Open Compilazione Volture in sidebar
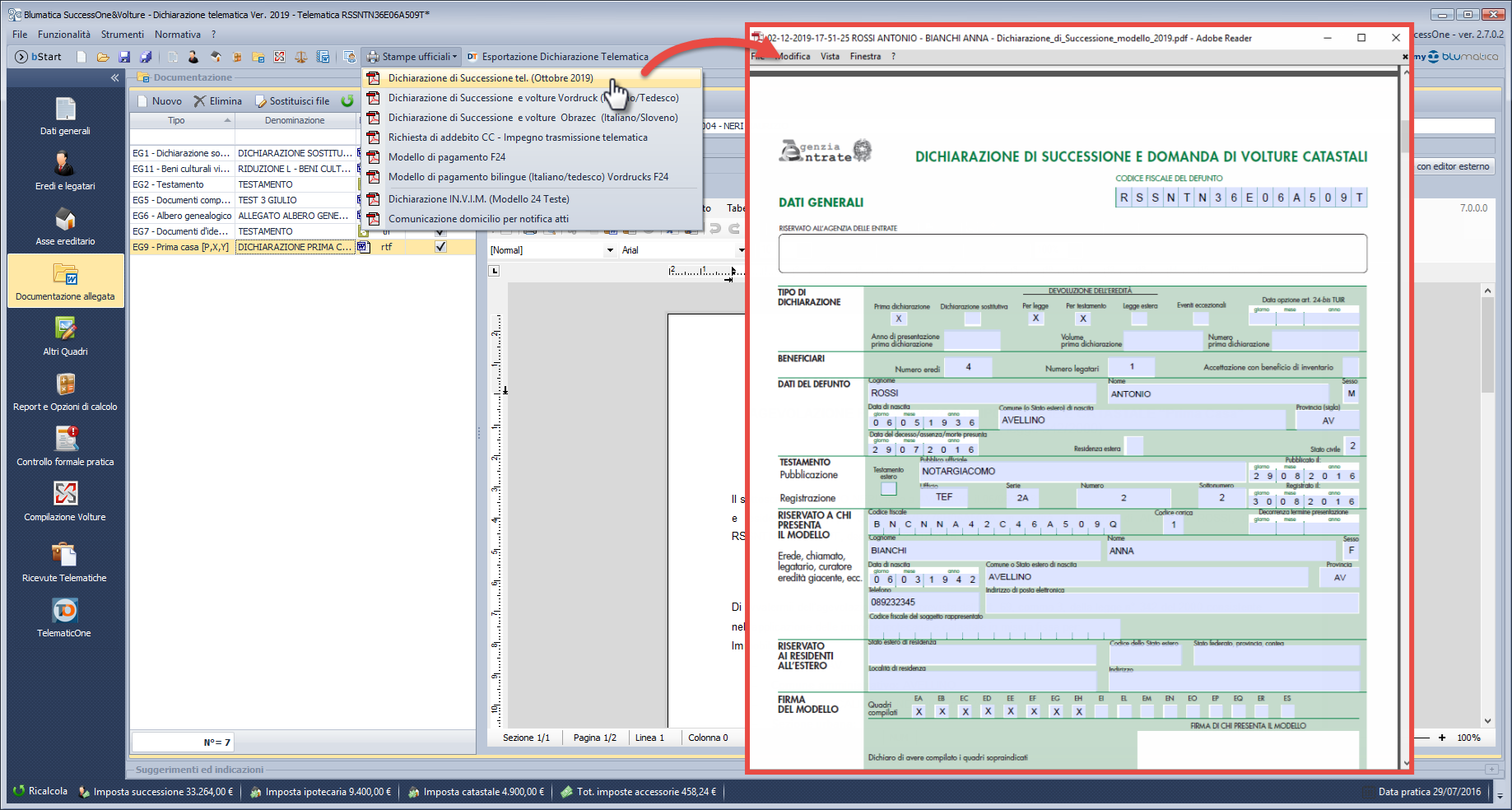The image size is (1512, 810). [x=65, y=501]
